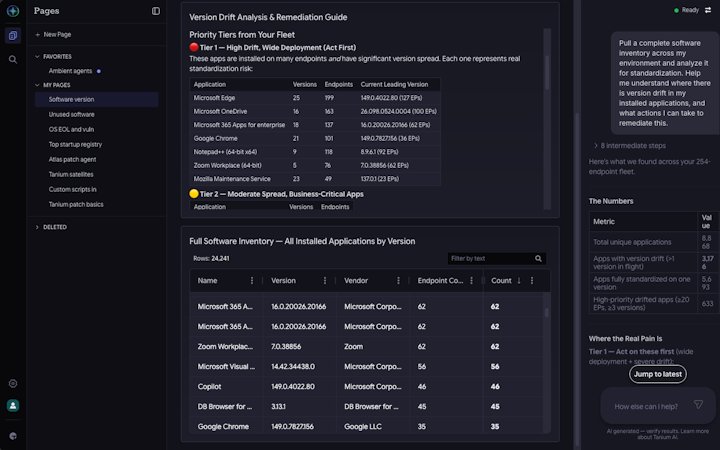Open the Endpoint Count column menu icon
Screen dimensions: 720x450
[x=471, y=281]
